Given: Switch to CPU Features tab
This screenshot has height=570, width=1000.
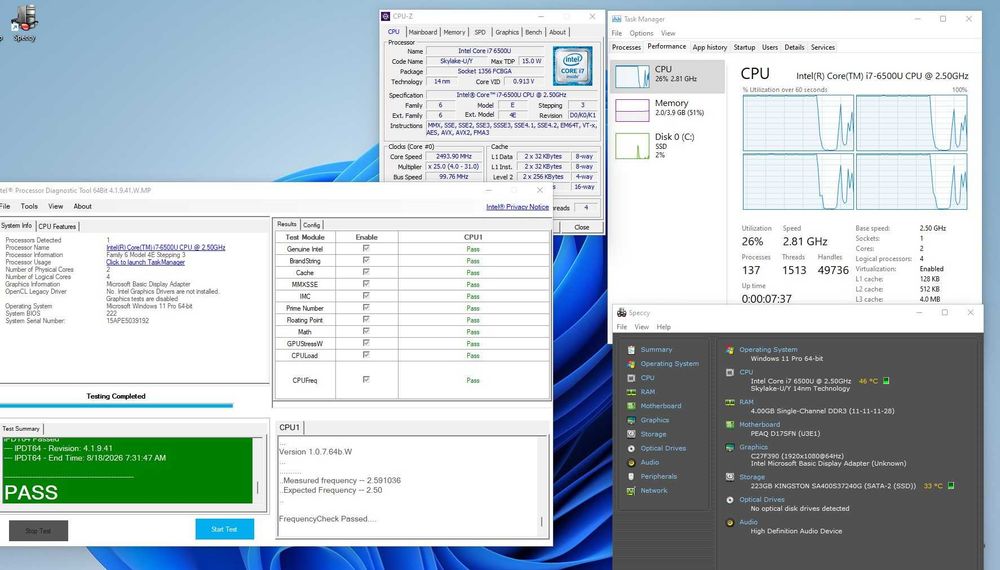Looking at the screenshot, I should (57, 226).
